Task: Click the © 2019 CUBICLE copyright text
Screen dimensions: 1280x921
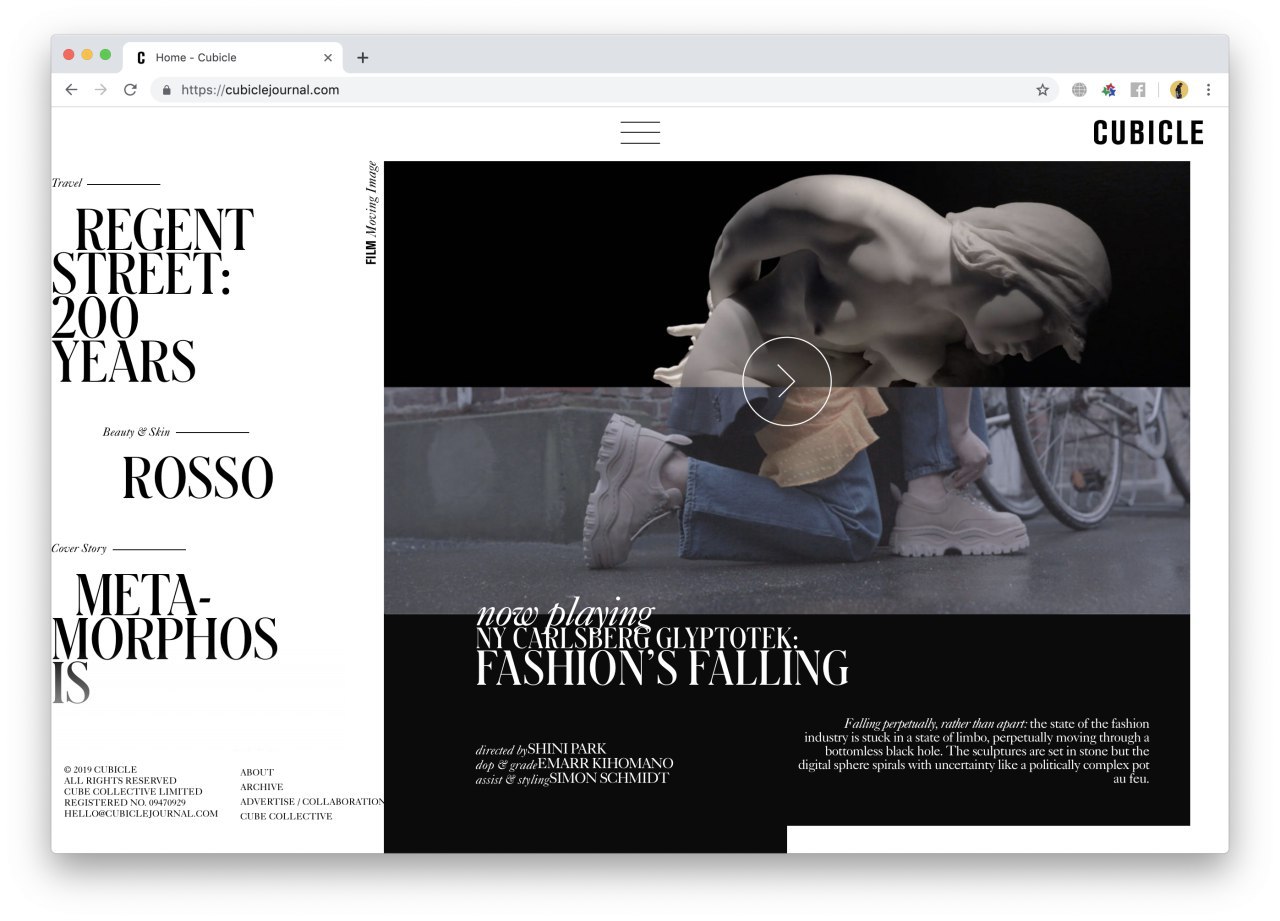Action: point(100,769)
